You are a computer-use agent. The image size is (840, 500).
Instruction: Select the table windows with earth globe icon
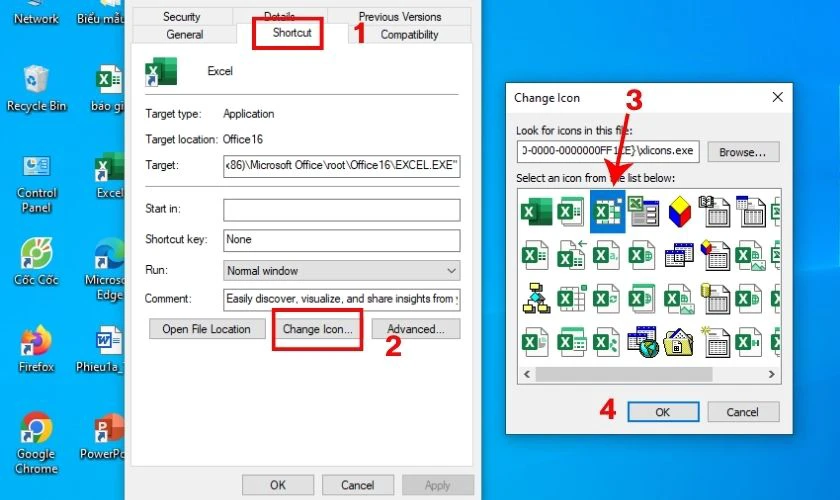point(642,341)
